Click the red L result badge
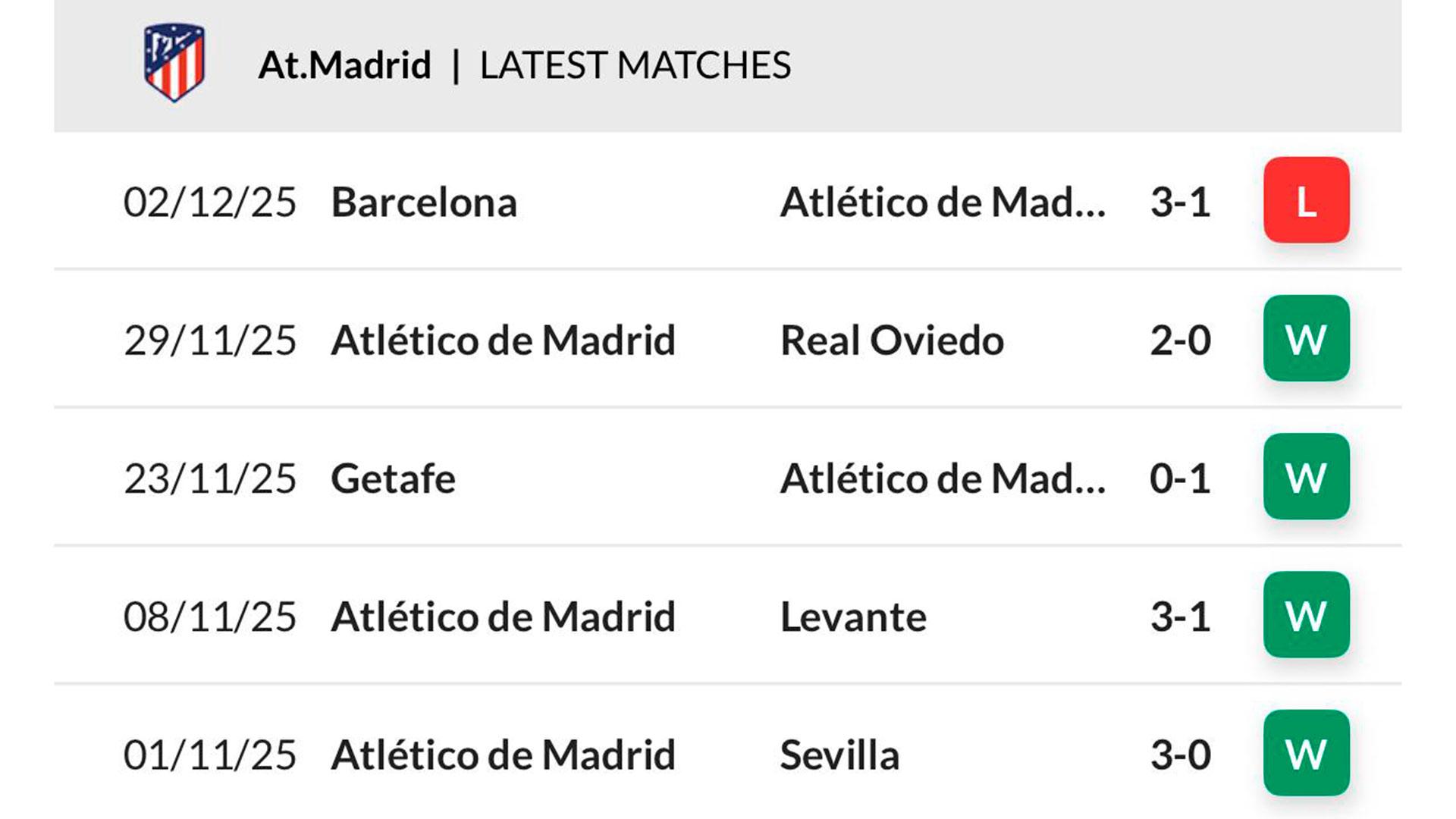This screenshot has height=819, width=1456. (x=1306, y=200)
